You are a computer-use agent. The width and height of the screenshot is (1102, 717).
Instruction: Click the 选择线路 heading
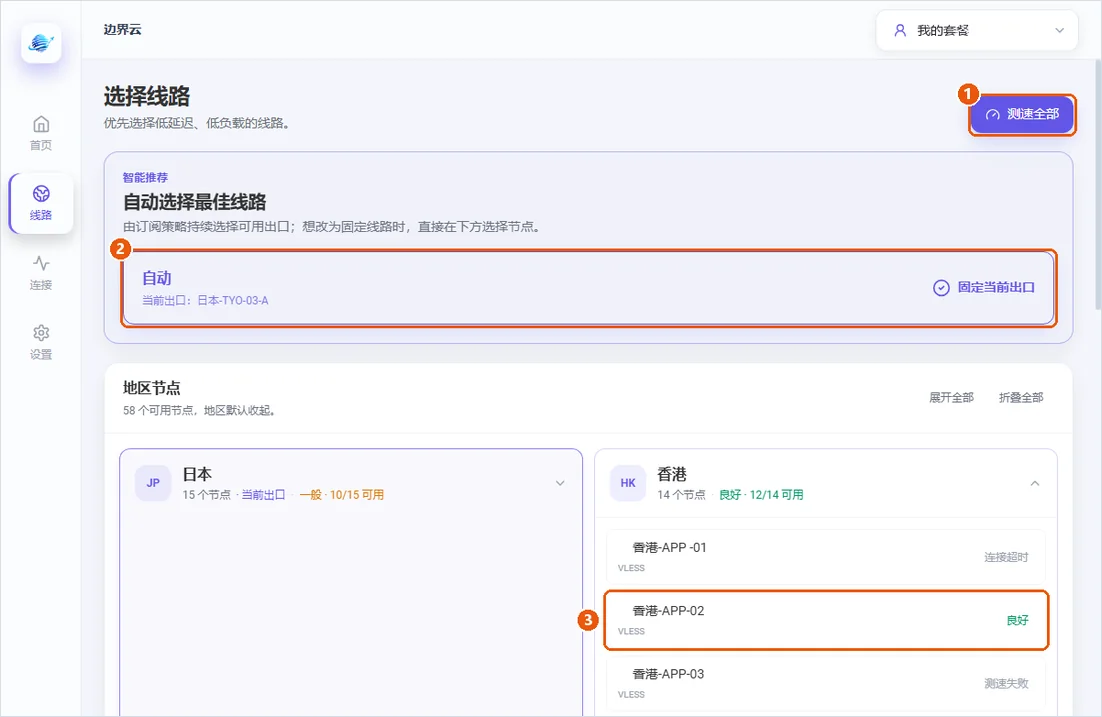click(147, 96)
